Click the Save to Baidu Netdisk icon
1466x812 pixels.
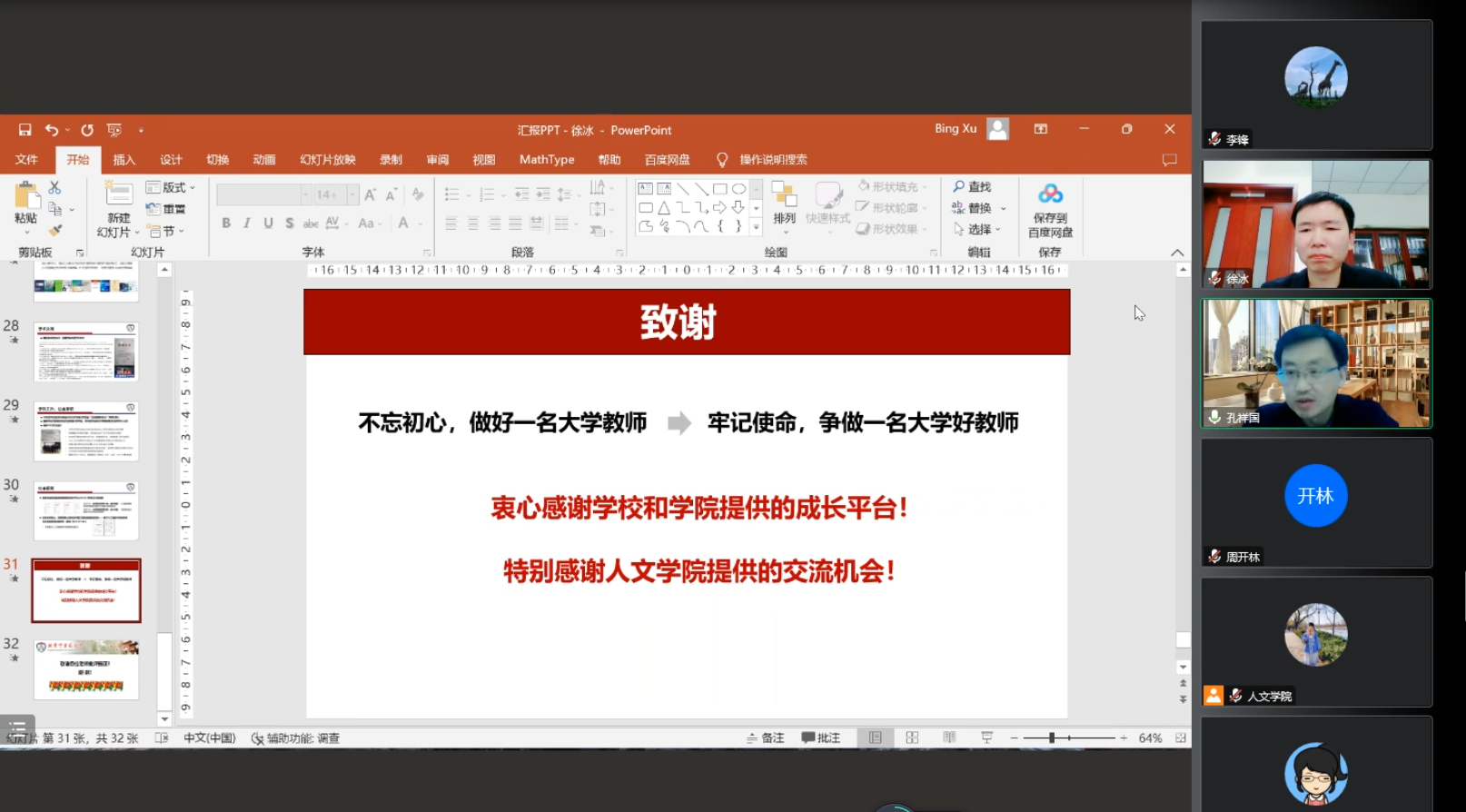coord(1050,194)
